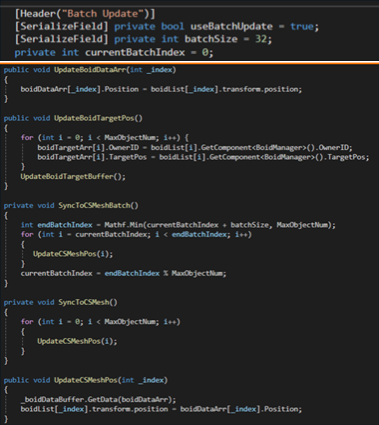
Task: Click the Header "Batch Update" attribute line
Action: pos(85,14)
